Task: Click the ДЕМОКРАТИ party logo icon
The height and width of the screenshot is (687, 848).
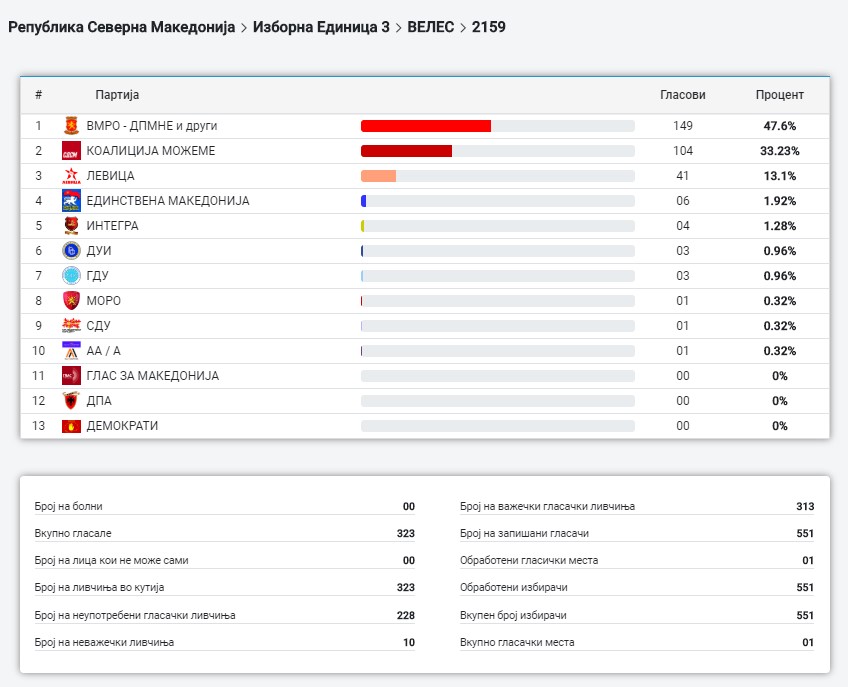Action: pyautogui.click(x=71, y=426)
